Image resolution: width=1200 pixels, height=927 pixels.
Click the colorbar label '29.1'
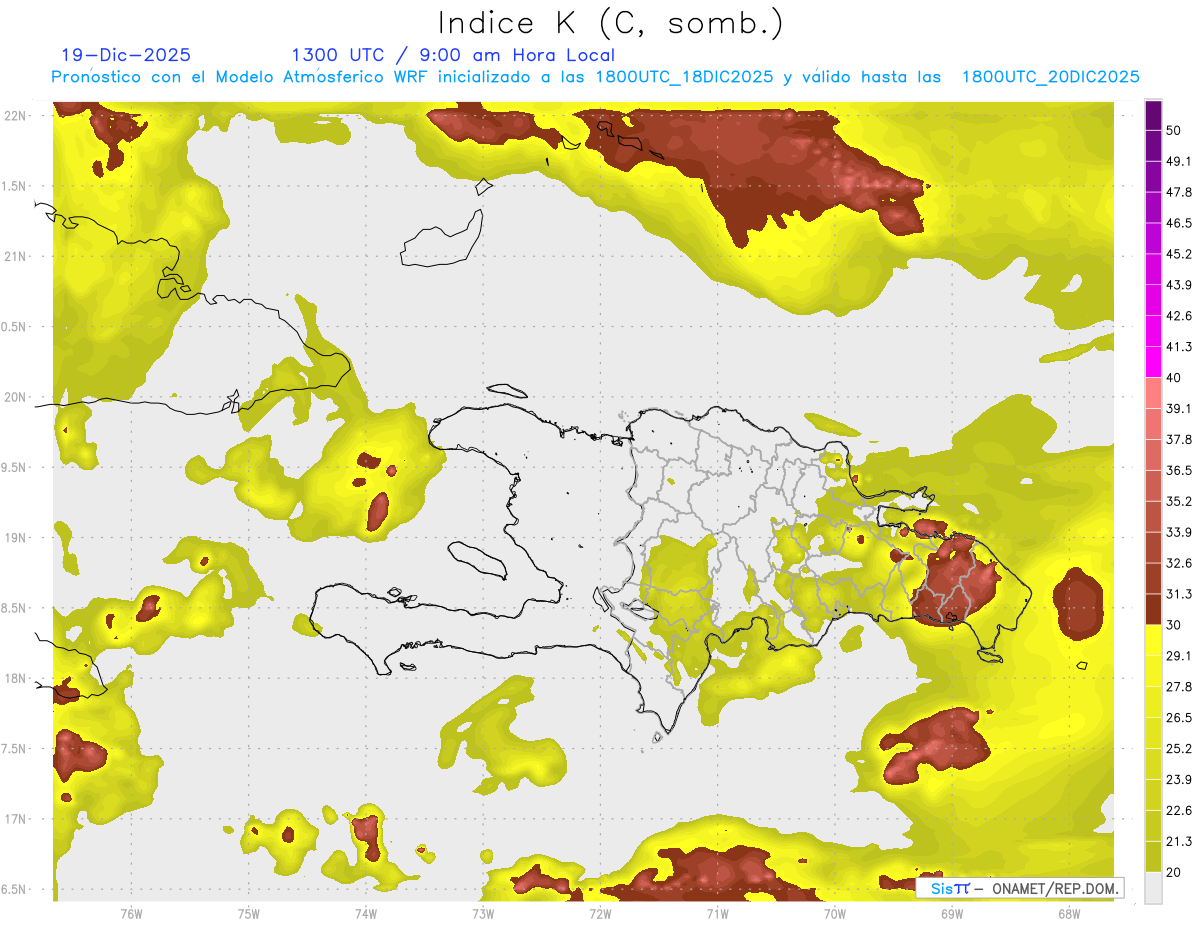(x=1179, y=655)
